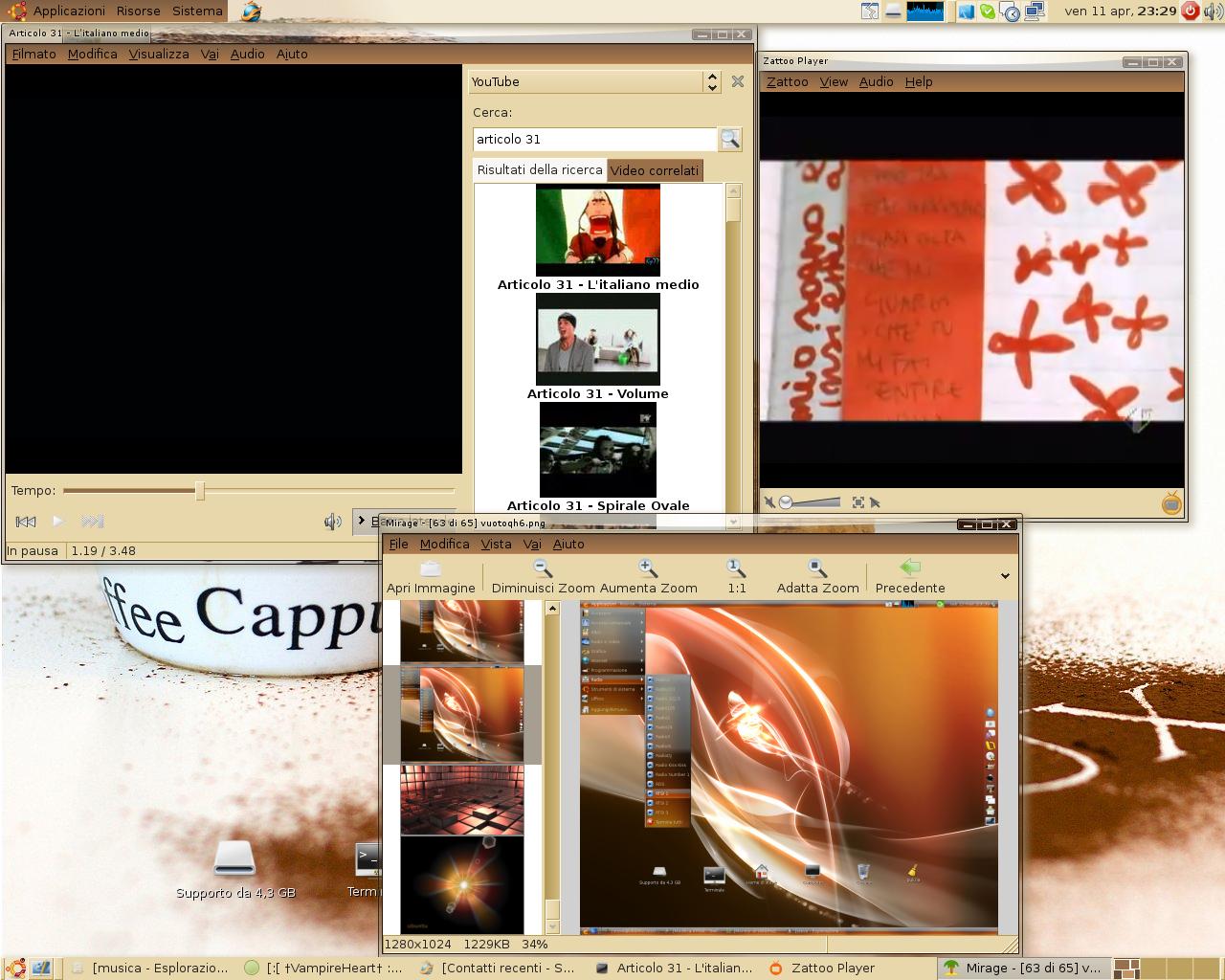The image size is (1225, 980).
Task: Click the network monitor icon in tray
Action: pyautogui.click(x=1035, y=11)
